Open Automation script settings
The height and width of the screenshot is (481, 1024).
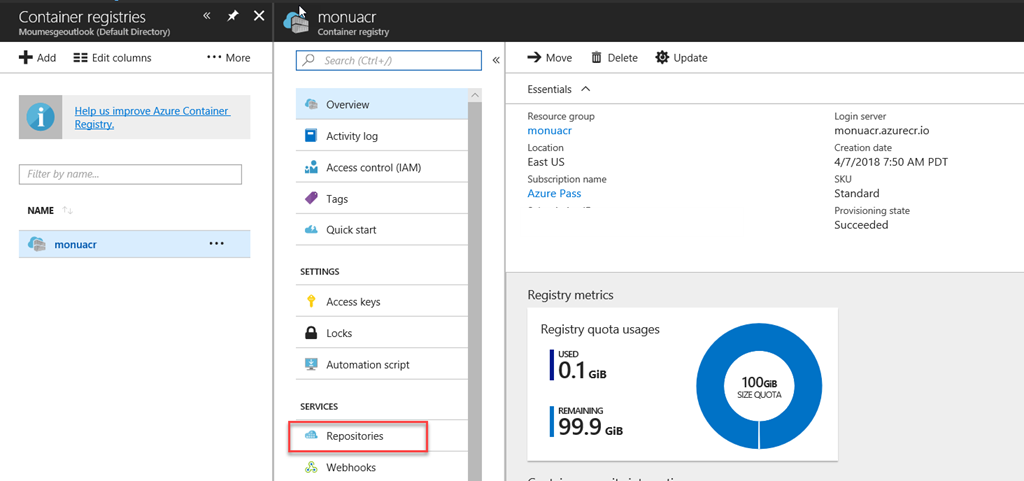(x=382, y=365)
